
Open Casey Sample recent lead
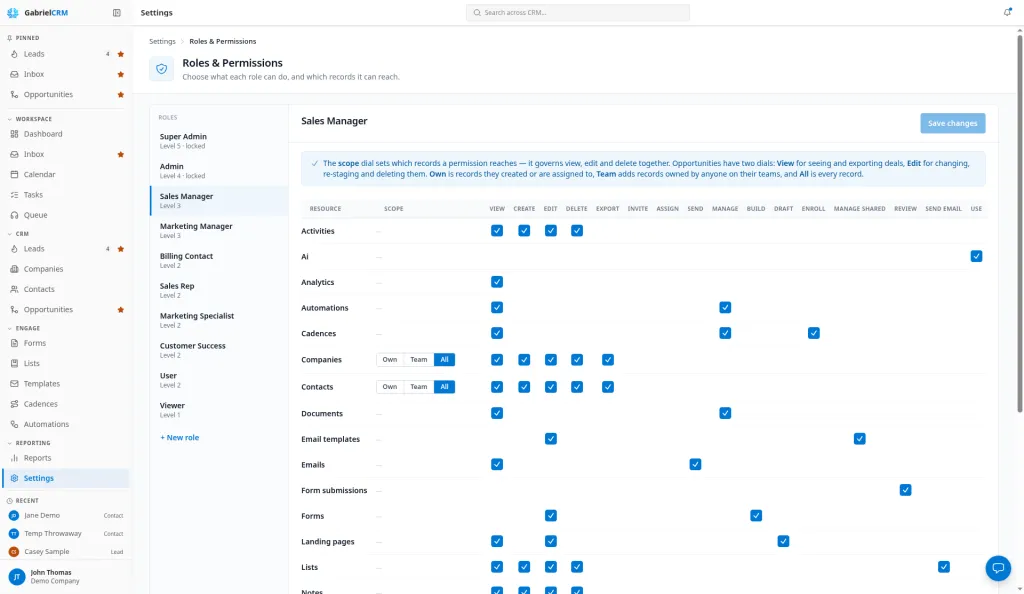pos(65,552)
